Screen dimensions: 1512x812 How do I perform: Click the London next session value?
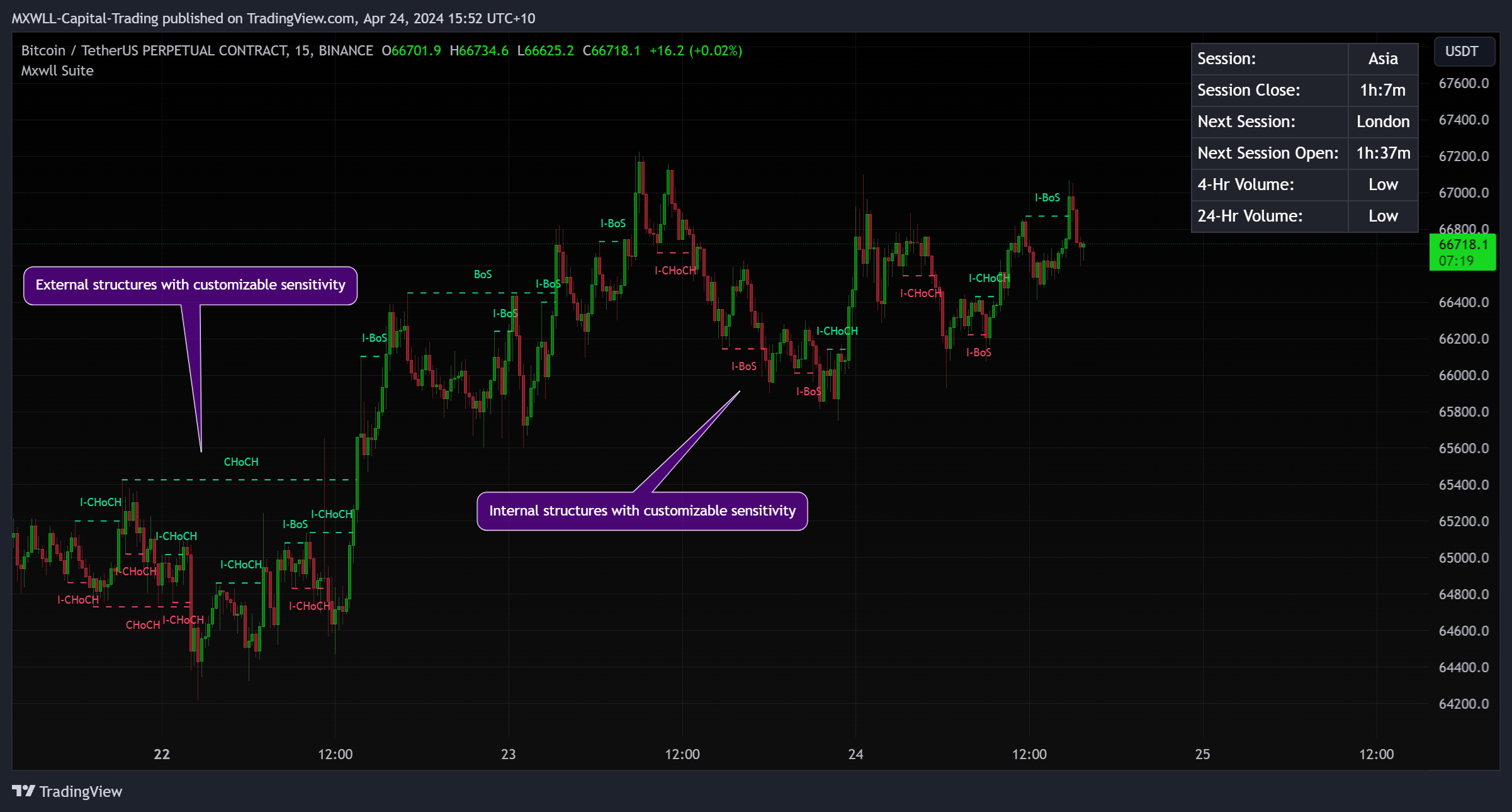1383,121
